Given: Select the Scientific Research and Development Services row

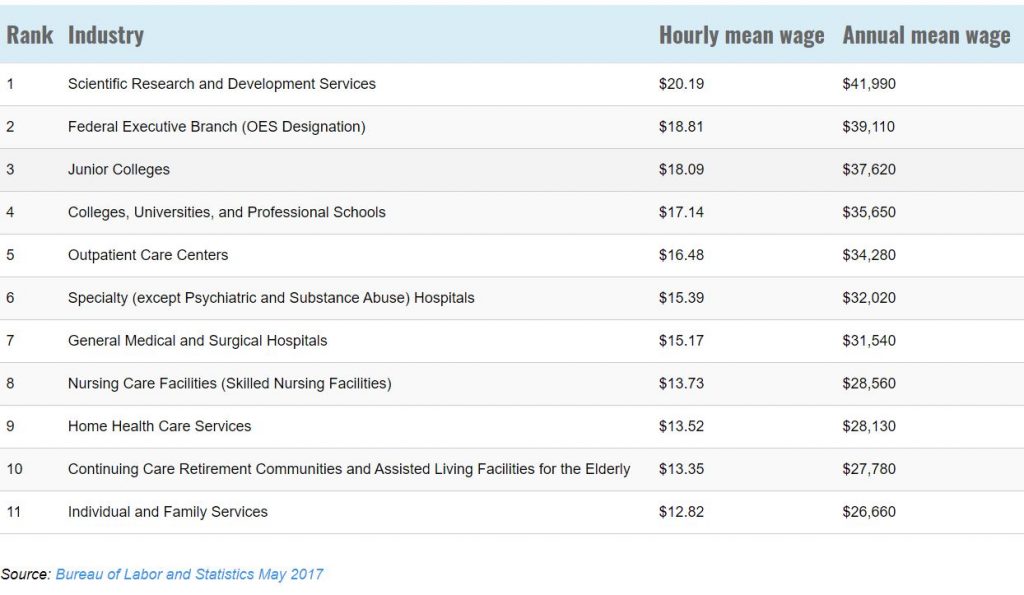Looking at the screenshot, I should [x=222, y=84].
